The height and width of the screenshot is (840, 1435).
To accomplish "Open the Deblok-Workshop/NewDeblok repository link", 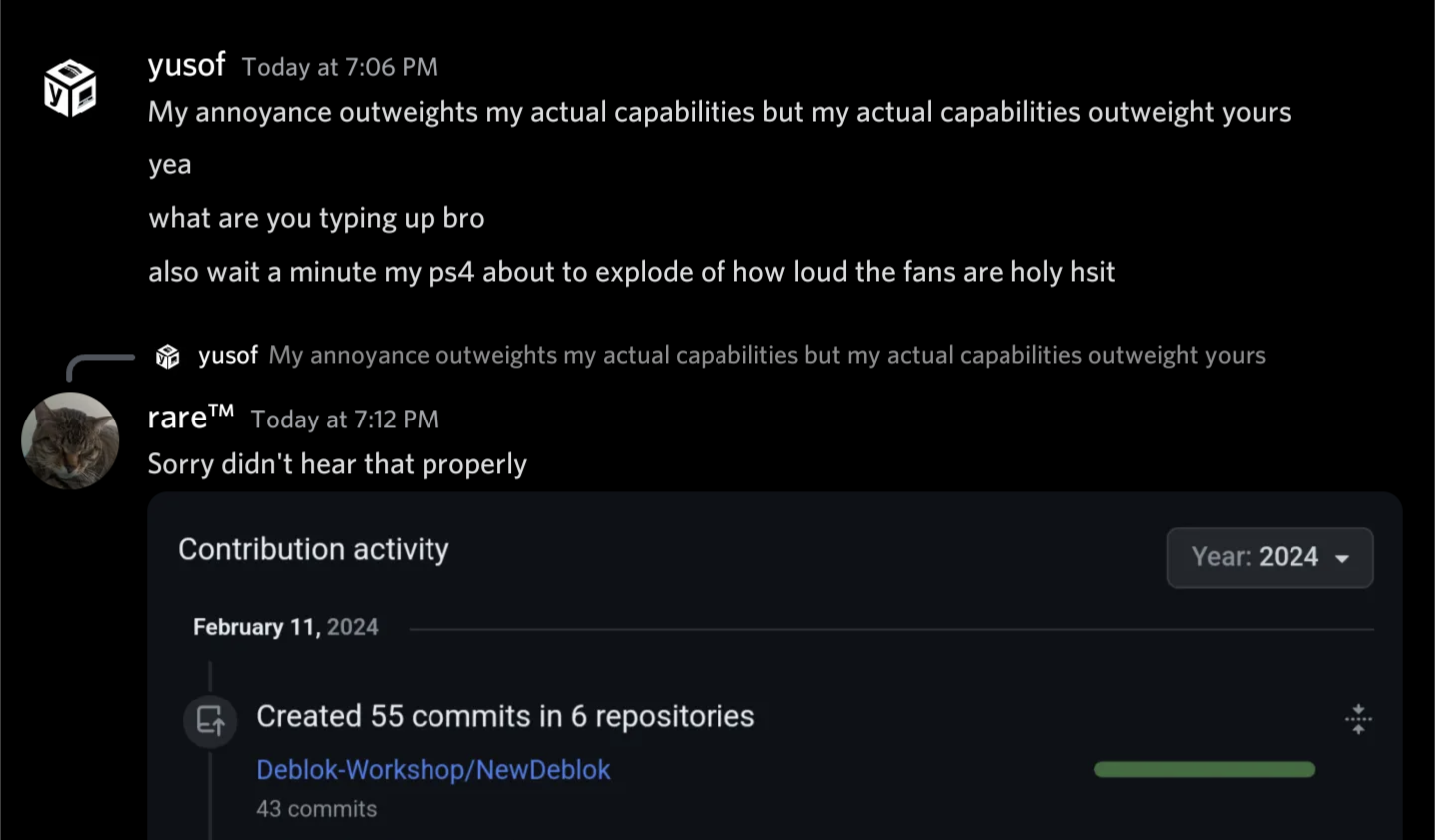I will pyautogui.click(x=432, y=770).
